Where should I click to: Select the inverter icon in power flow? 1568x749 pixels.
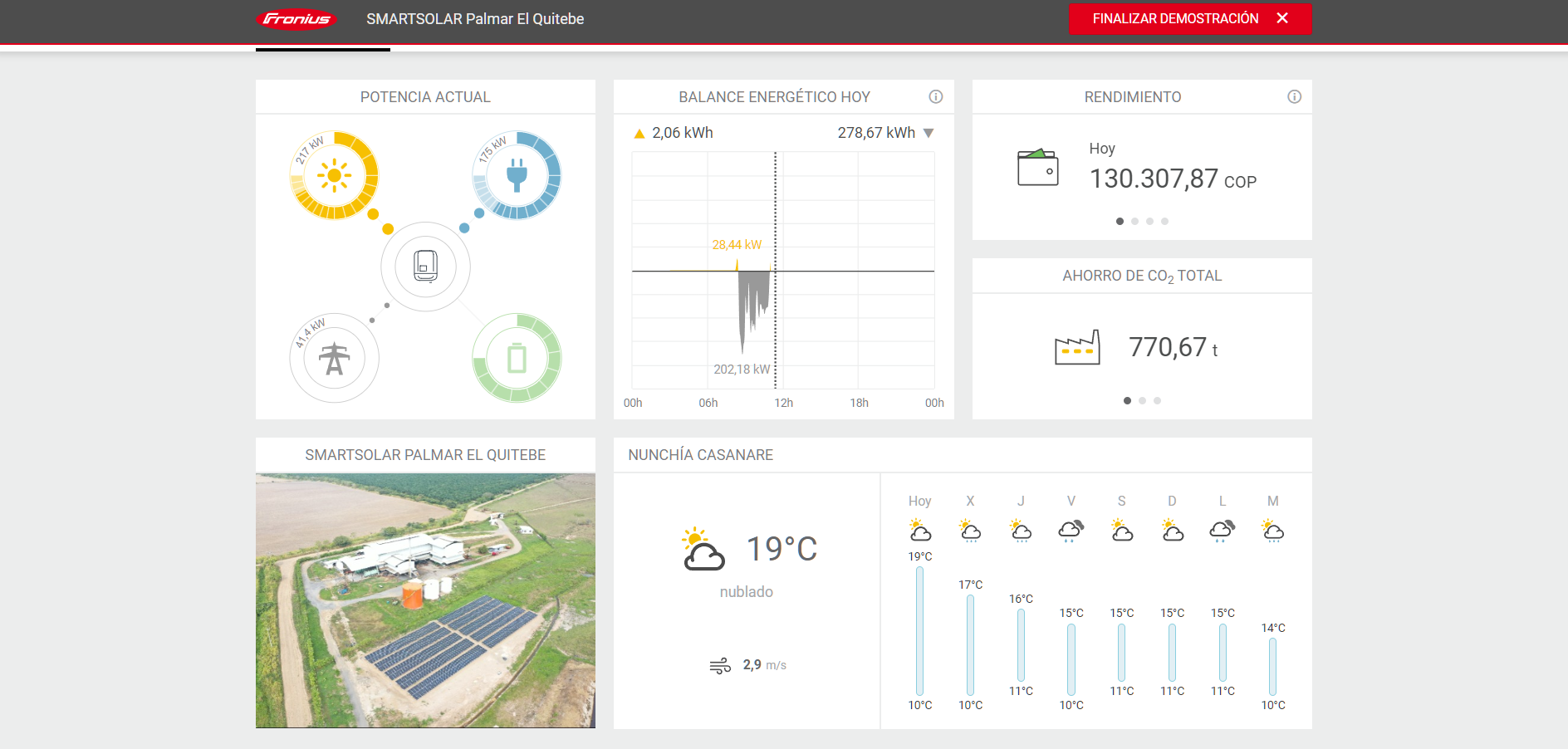[x=425, y=267]
